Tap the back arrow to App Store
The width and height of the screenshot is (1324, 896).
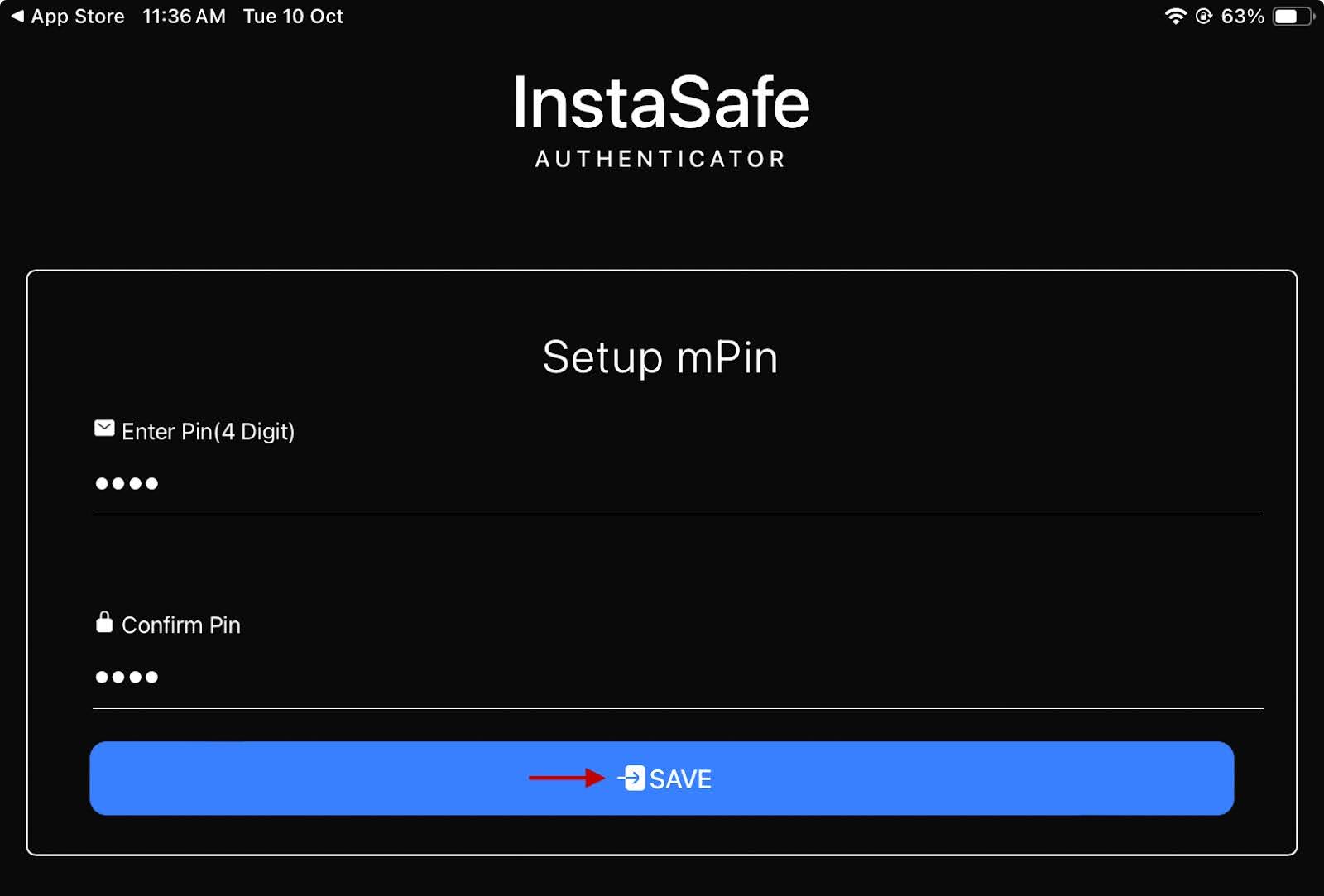tap(17, 17)
